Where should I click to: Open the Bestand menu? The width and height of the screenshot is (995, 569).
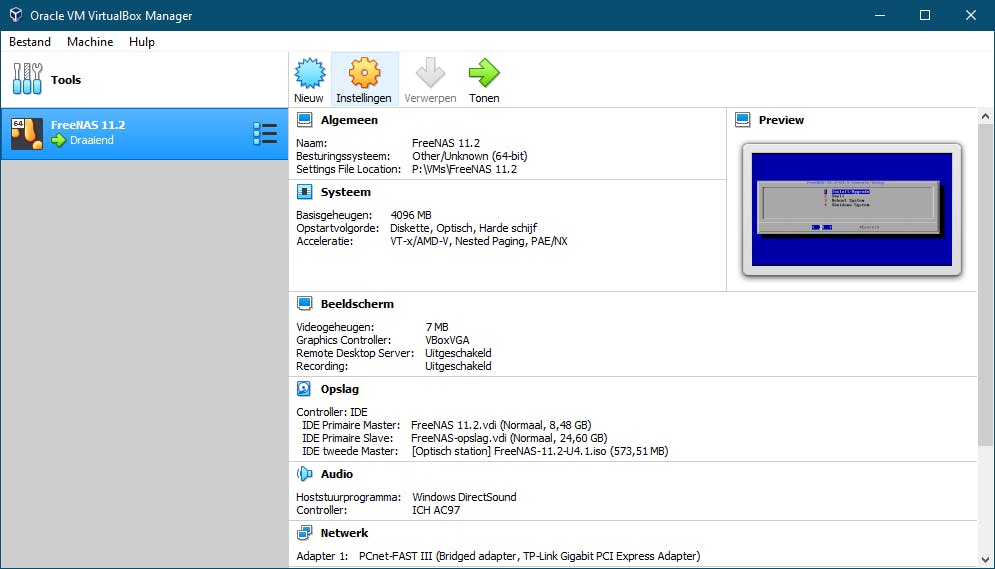[x=30, y=42]
